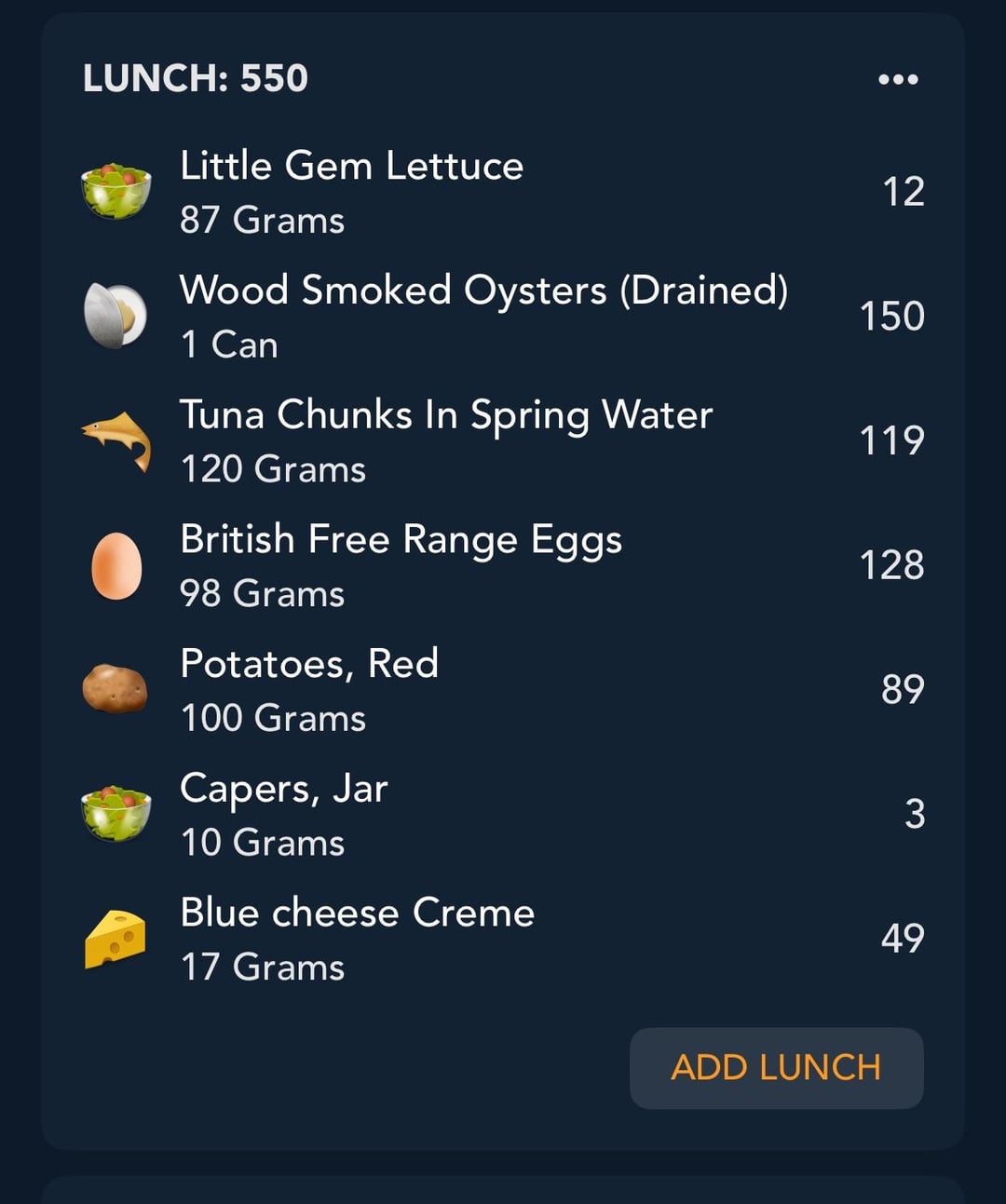
Task: Select the Tuna Chunks In Spring Water entry
Action: pyautogui.click(x=503, y=440)
